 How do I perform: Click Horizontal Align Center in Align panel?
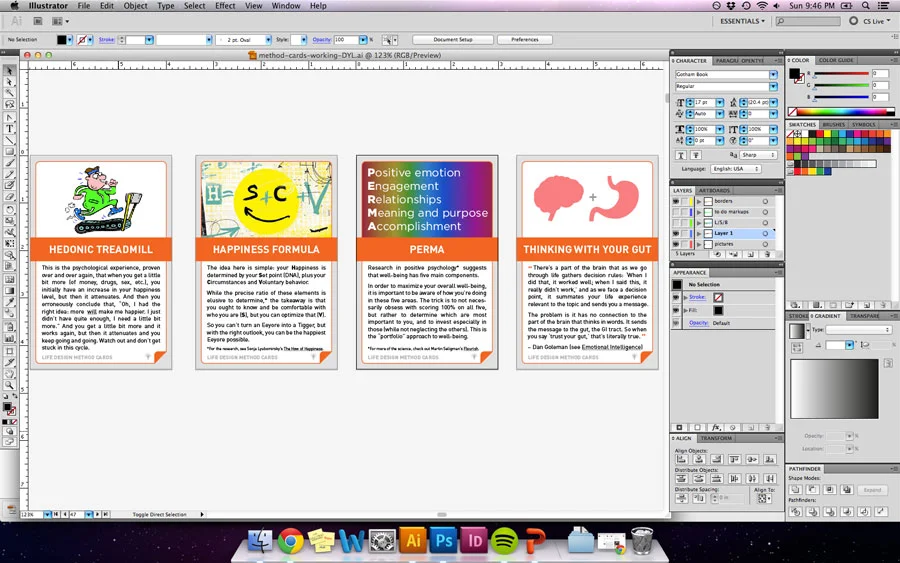coord(699,459)
